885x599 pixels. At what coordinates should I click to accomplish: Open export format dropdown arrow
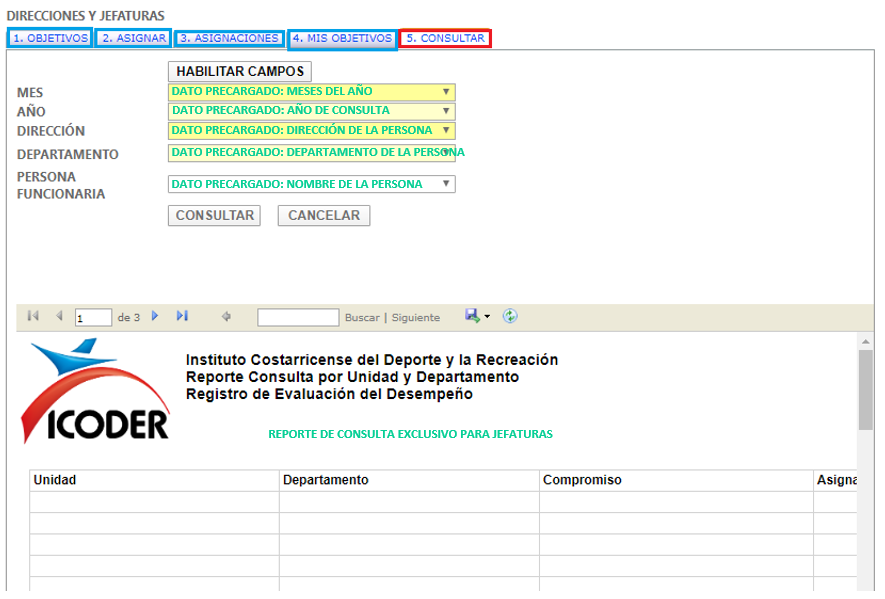487,316
